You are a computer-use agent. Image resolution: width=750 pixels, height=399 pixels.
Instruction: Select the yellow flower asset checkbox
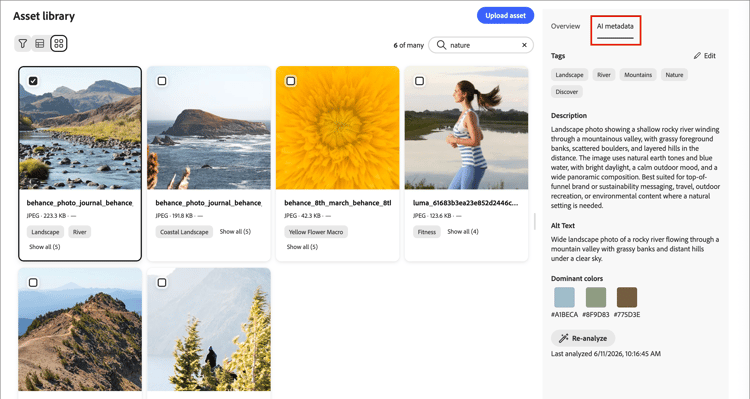coord(291,81)
